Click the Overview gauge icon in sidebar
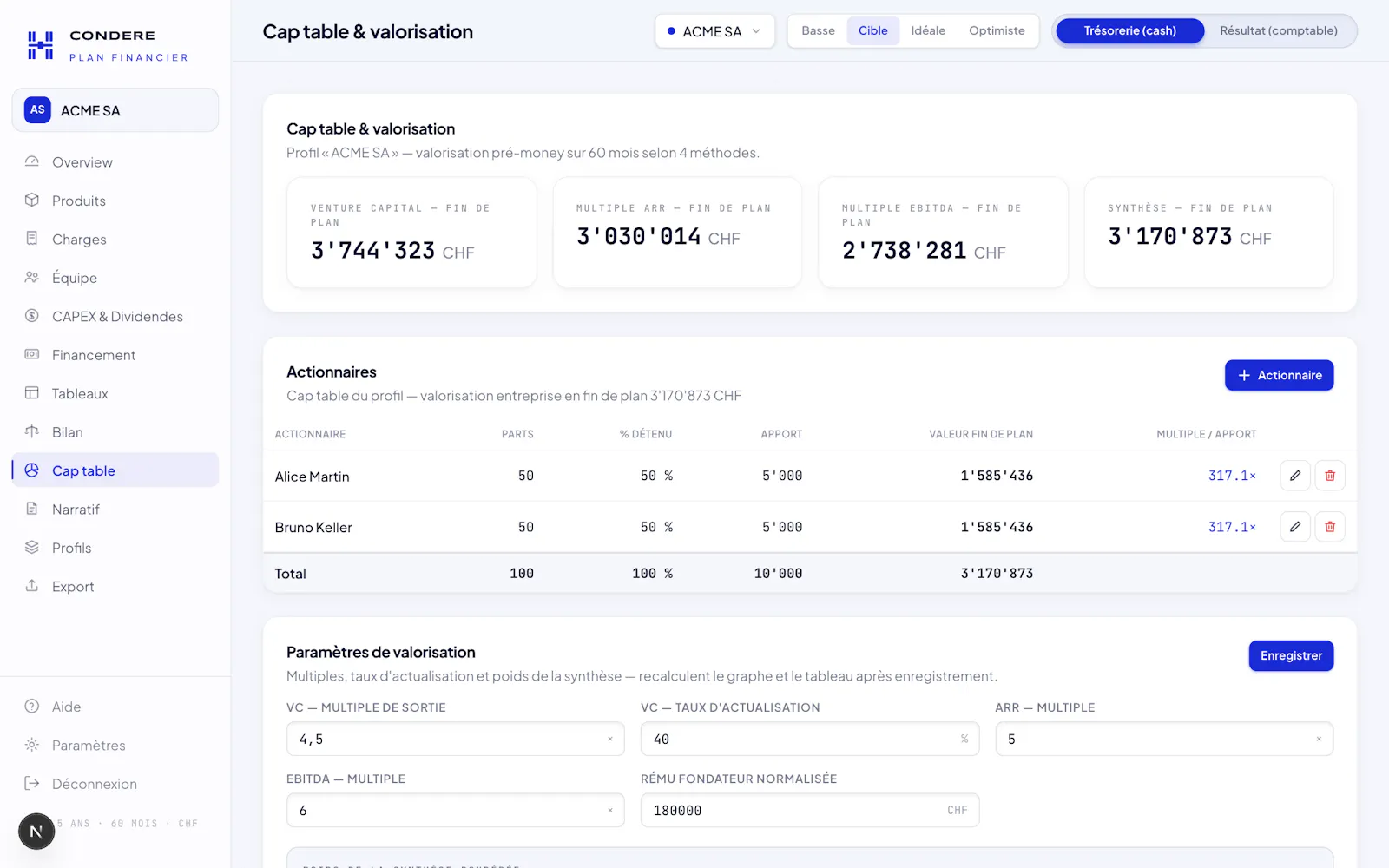Screen dimensions: 1389x868 tap(32, 161)
